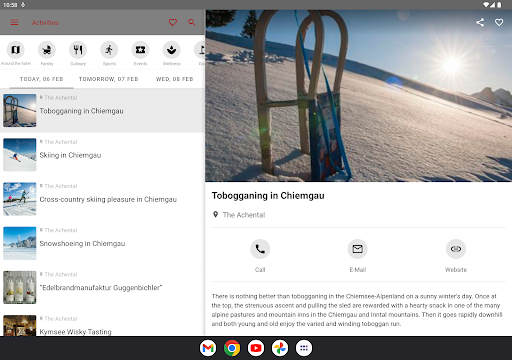Tap the E-Mail envelope icon
This screenshot has height=360, width=512.
point(358,249)
